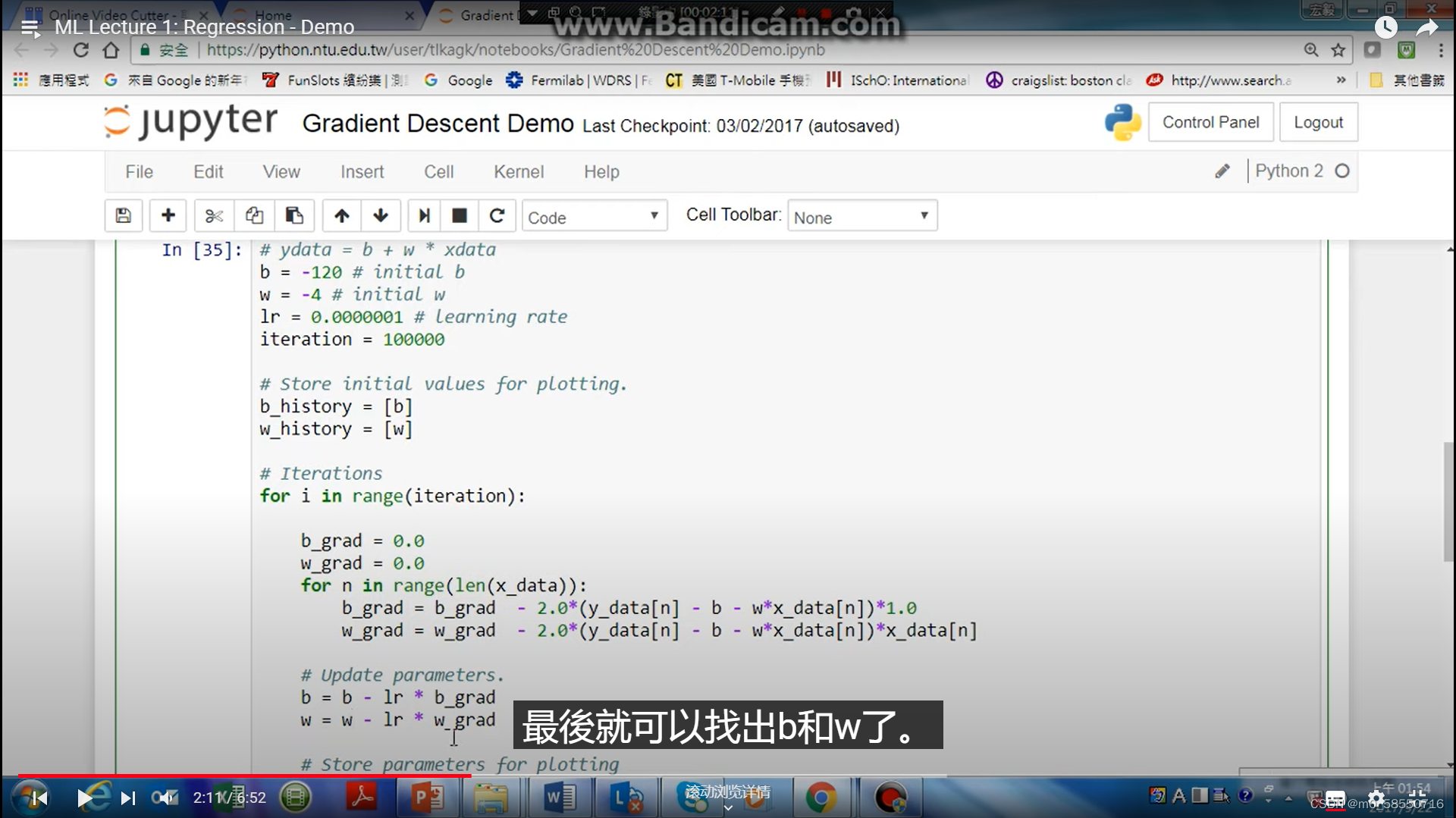Open the other bookmarks folder
This screenshot has width=1456, height=818.
[1407, 80]
